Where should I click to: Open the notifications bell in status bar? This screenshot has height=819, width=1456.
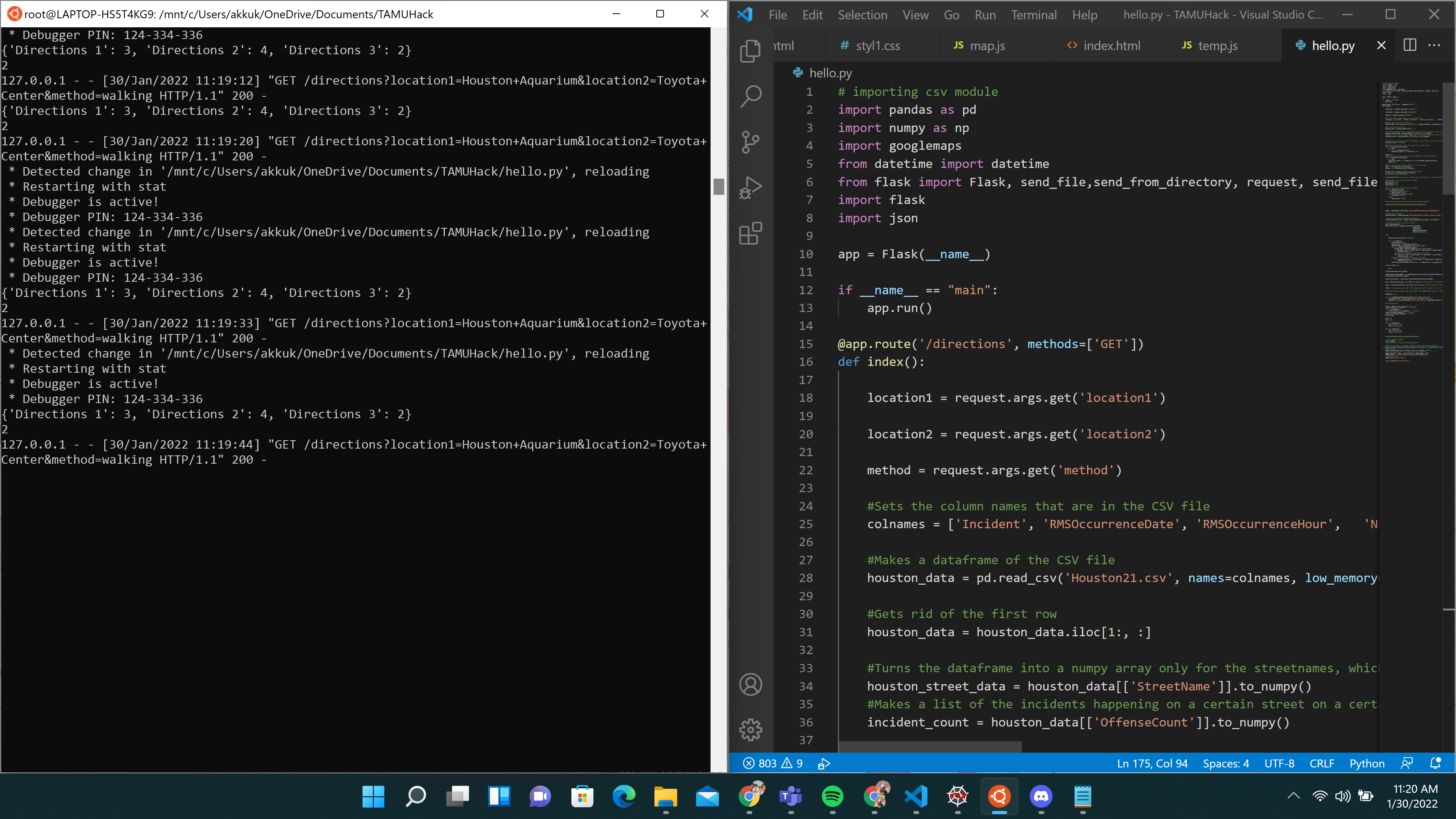coord(1435,763)
